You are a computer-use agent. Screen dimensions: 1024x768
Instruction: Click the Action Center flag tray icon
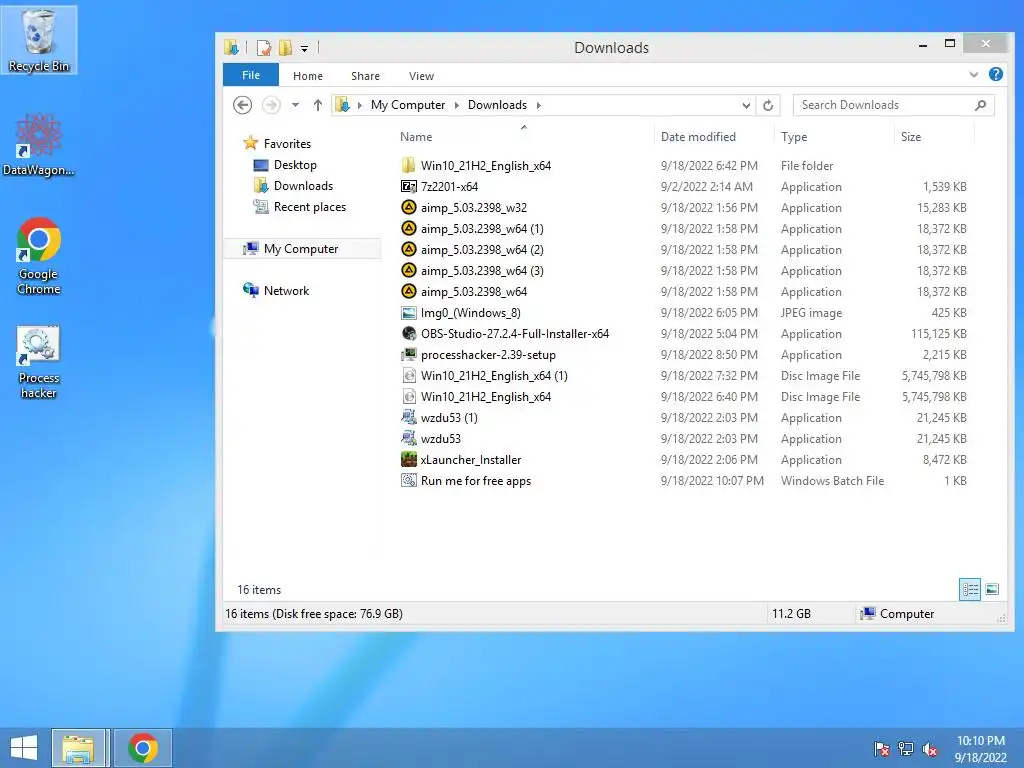[882, 748]
